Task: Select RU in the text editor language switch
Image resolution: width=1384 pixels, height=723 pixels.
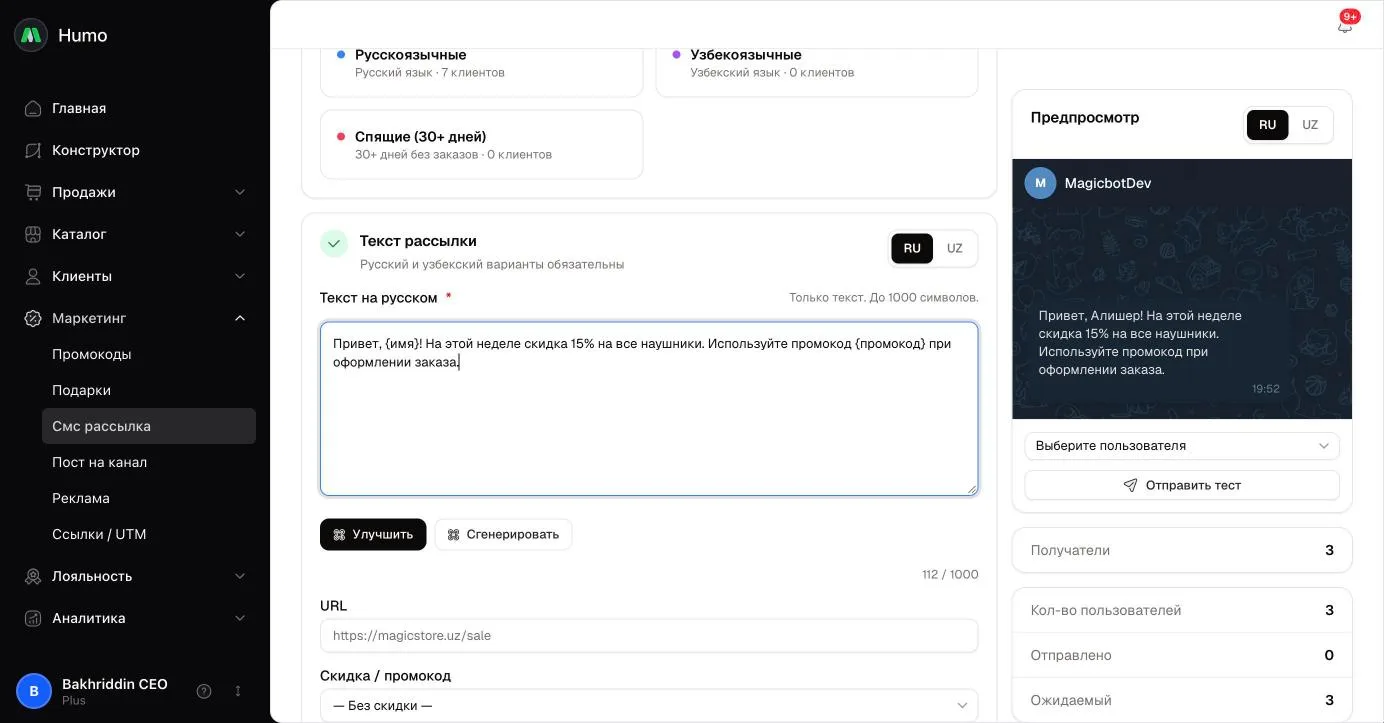Action: (912, 248)
